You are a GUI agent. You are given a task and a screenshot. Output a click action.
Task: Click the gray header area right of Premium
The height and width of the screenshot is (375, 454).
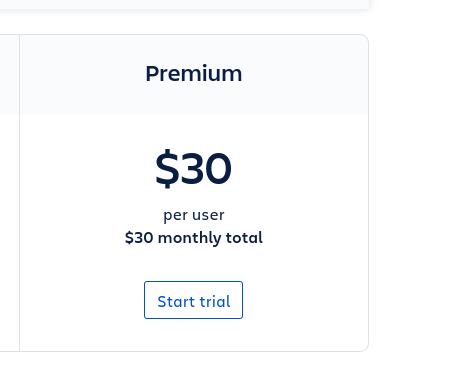coord(305,75)
